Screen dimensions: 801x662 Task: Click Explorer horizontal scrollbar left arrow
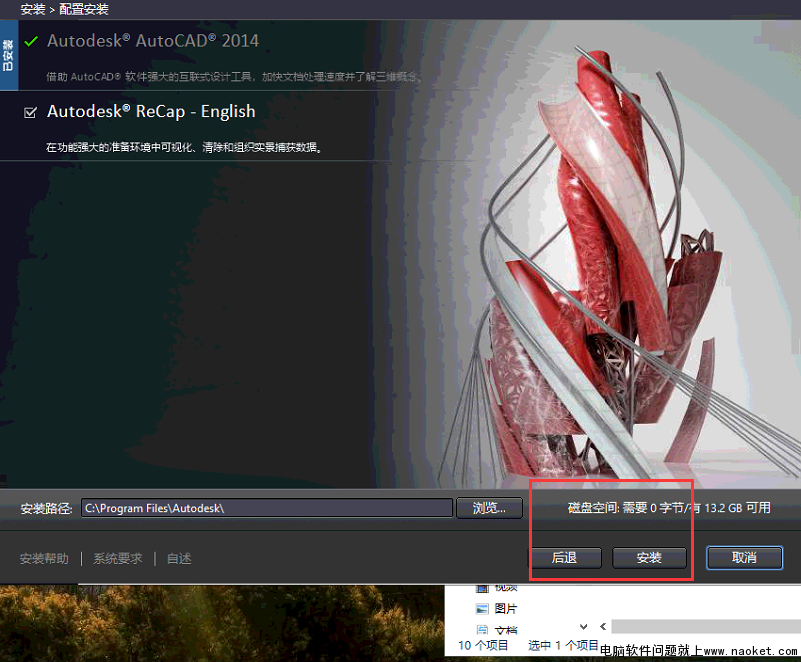click(603, 626)
